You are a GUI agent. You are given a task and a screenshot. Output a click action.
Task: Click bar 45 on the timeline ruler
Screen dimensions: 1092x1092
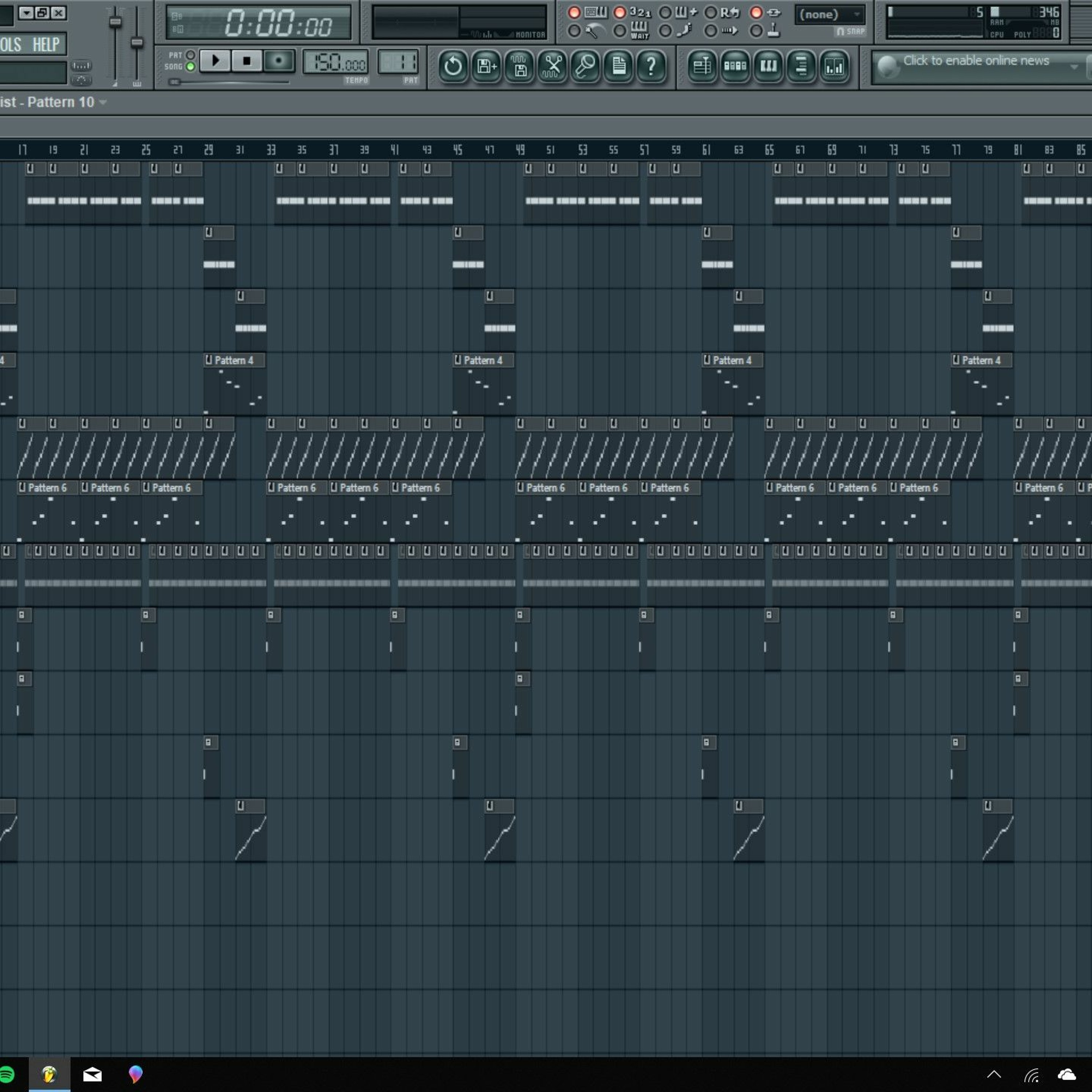pos(458,150)
